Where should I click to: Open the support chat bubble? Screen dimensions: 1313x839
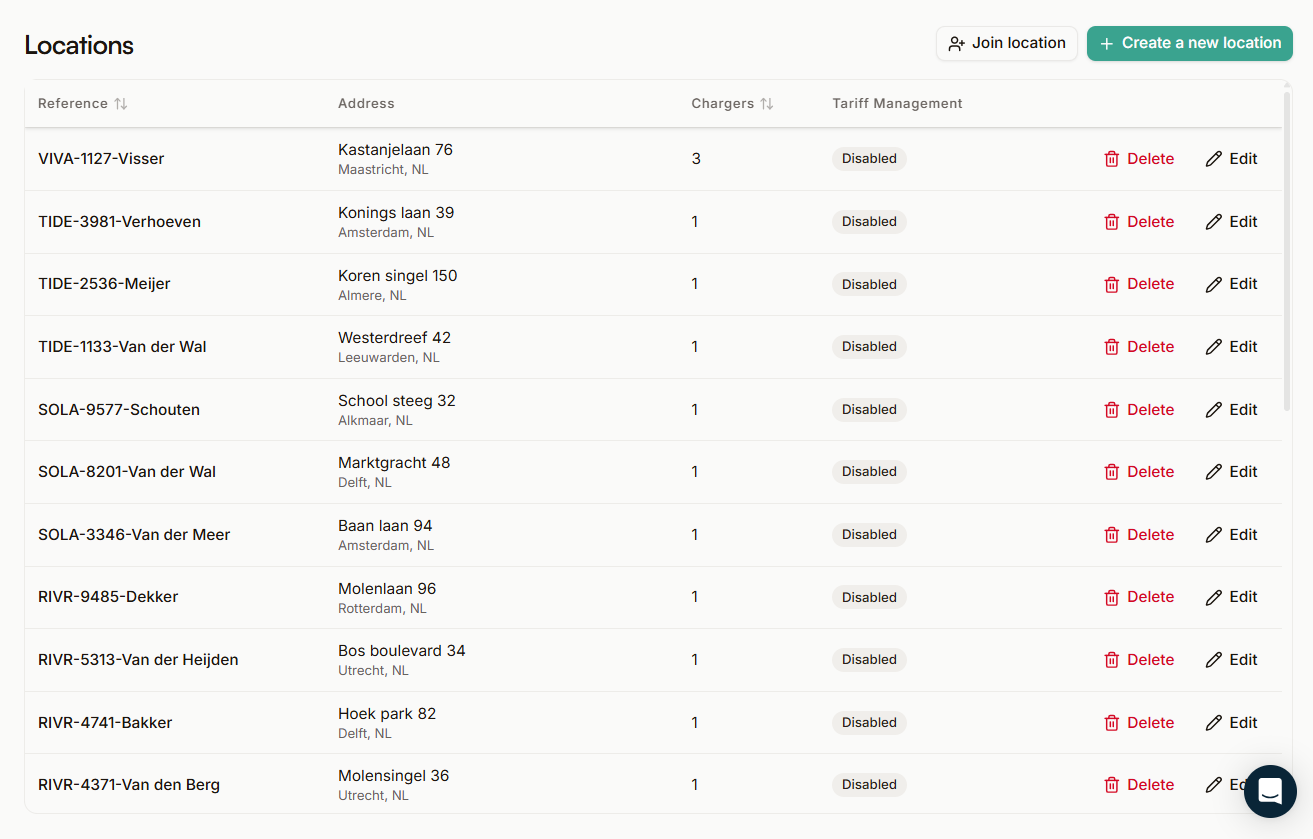[x=1270, y=791]
